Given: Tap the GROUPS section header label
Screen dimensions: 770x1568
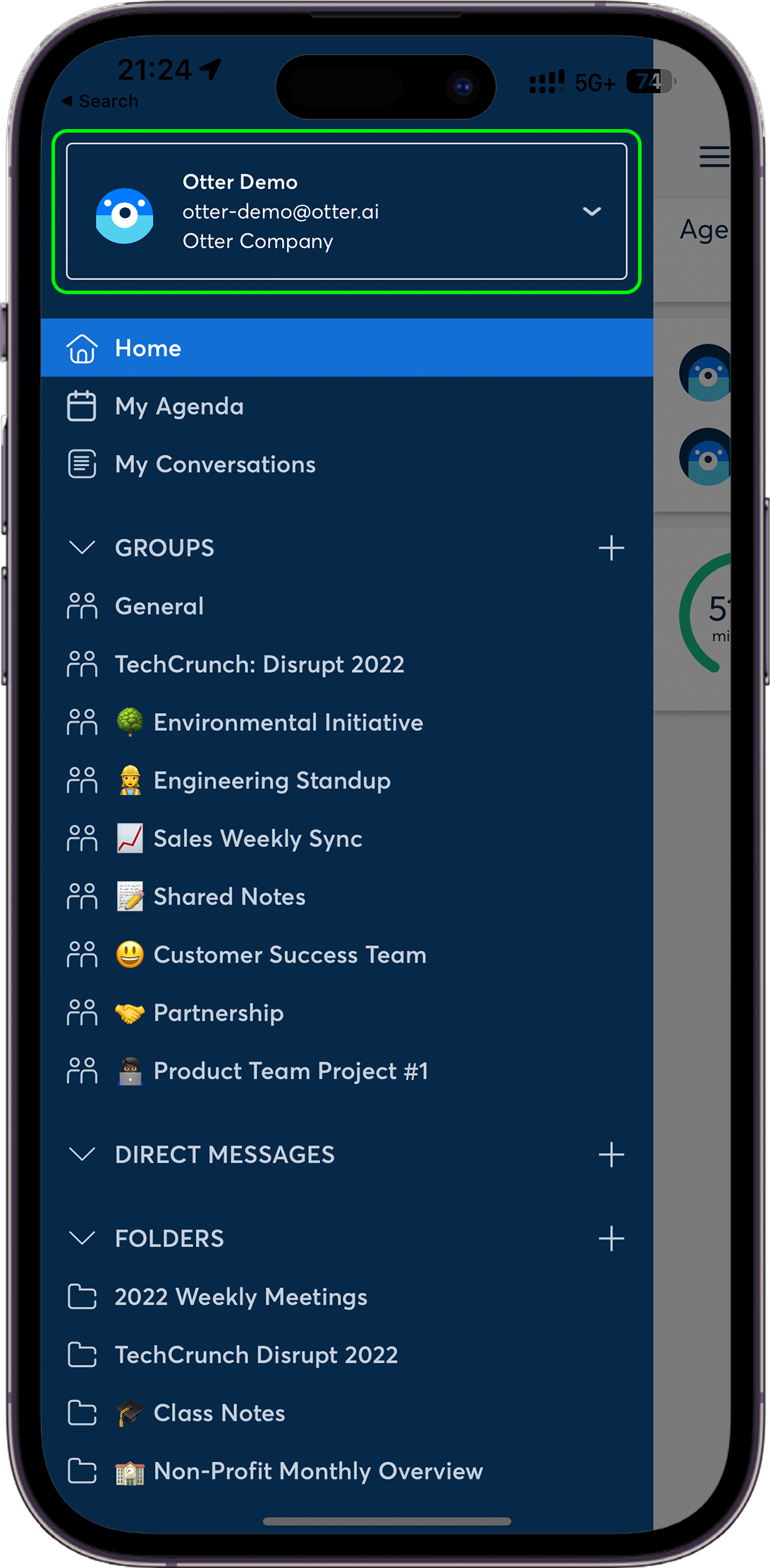Looking at the screenshot, I should (164, 548).
